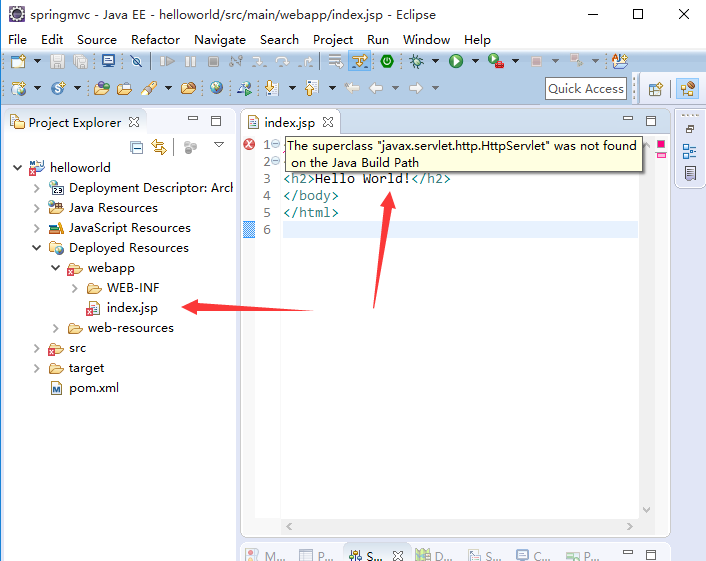Expand the web-resources folder node

coord(55,328)
